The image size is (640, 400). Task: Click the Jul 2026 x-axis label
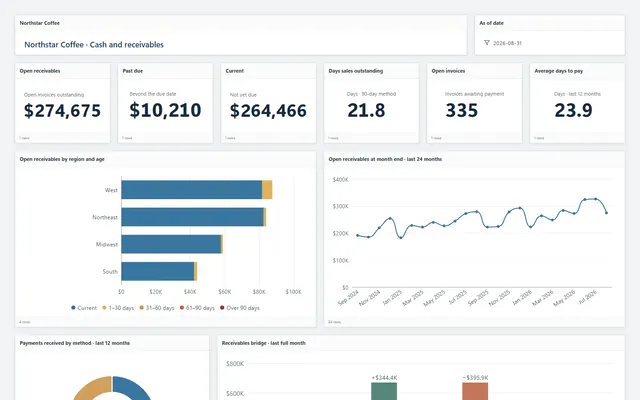(588, 297)
